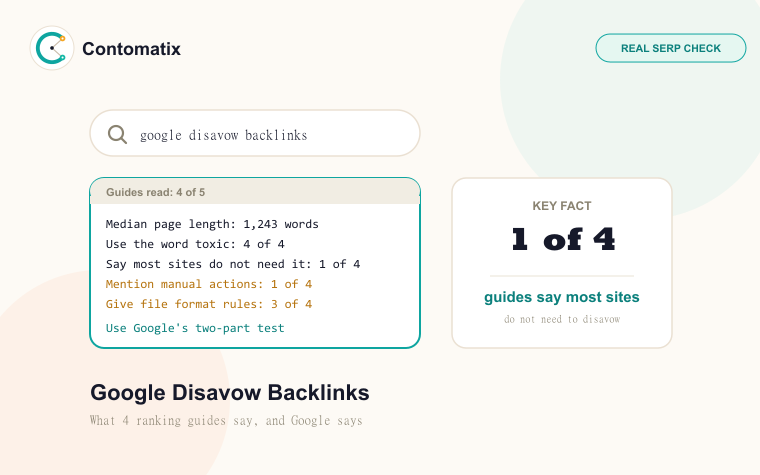760x475 pixels.
Task: Click the magnifying glass search icon
Action: click(117, 134)
